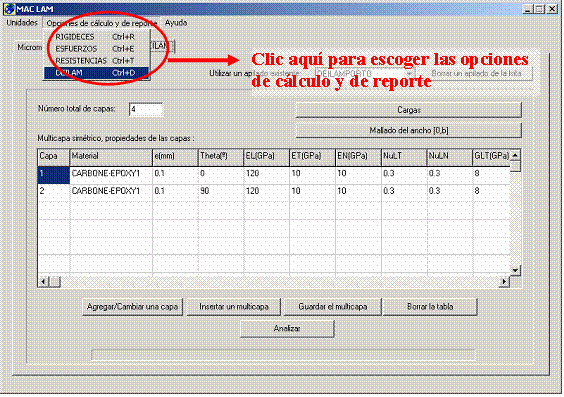Select row 2 Capa cell
Viewport: 564px width, 397px height.
pyautogui.click(x=54, y=192)
